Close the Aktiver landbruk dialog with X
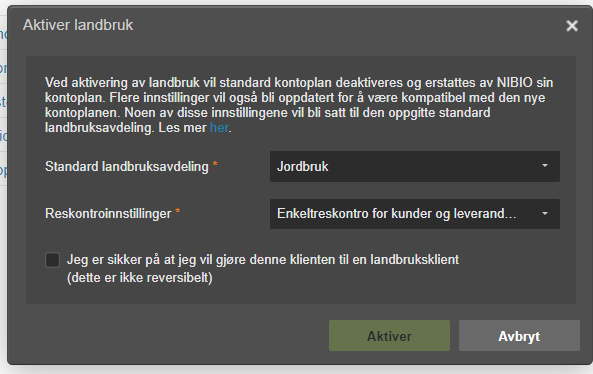The image size is (593, 374). (x=572, y=26)
